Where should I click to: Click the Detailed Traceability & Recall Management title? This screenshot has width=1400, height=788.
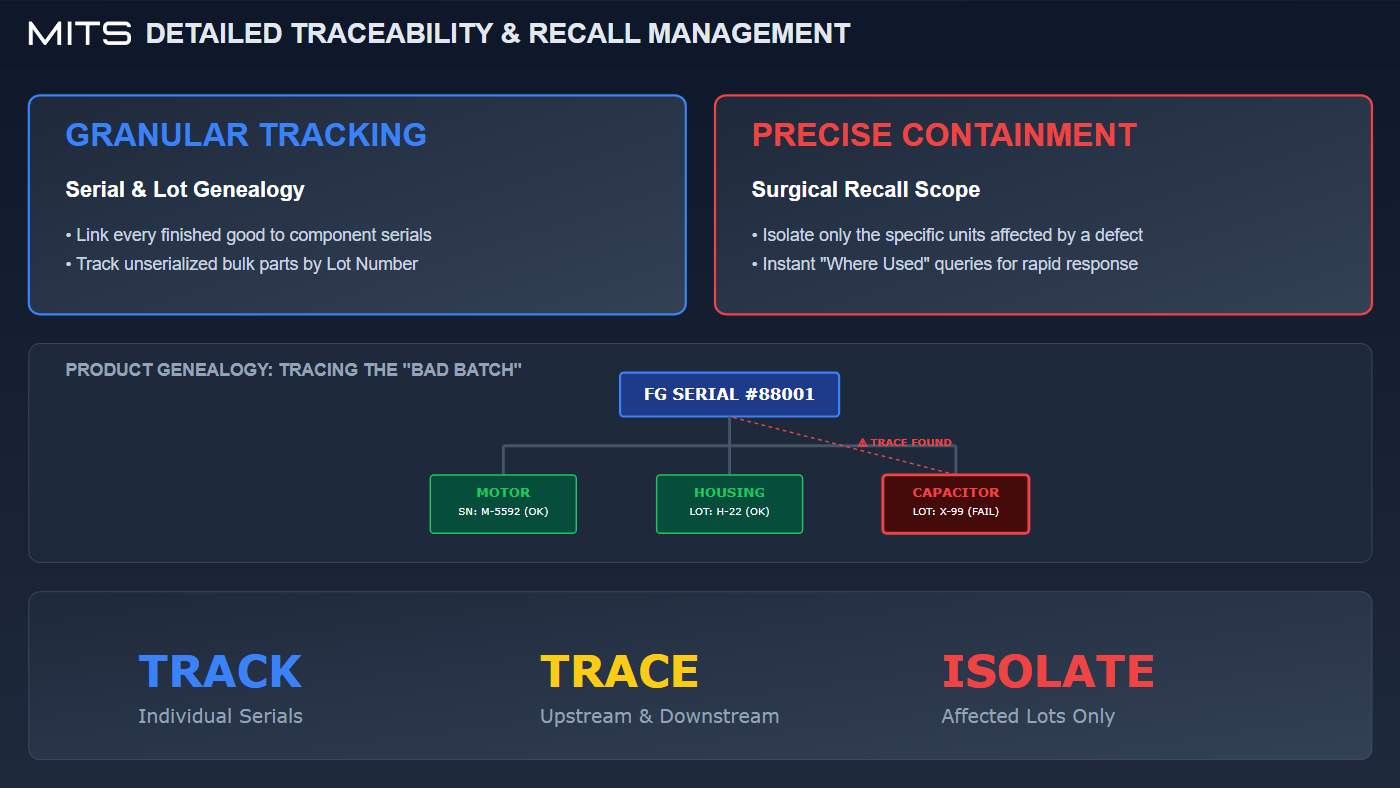tap(498, 34)
